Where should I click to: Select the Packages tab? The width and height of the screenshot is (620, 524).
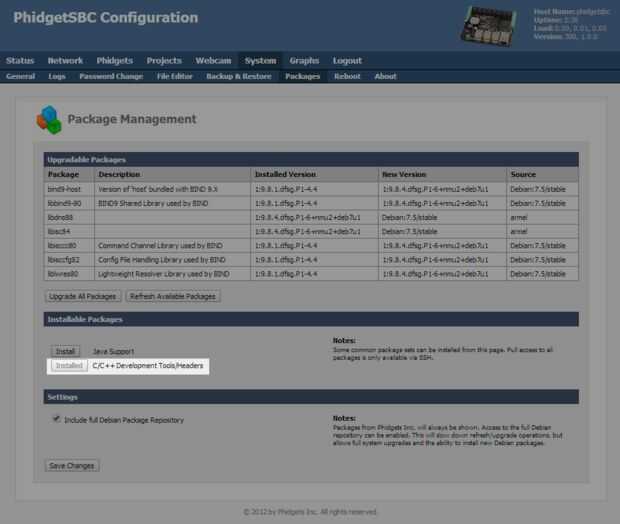(302, 76)
